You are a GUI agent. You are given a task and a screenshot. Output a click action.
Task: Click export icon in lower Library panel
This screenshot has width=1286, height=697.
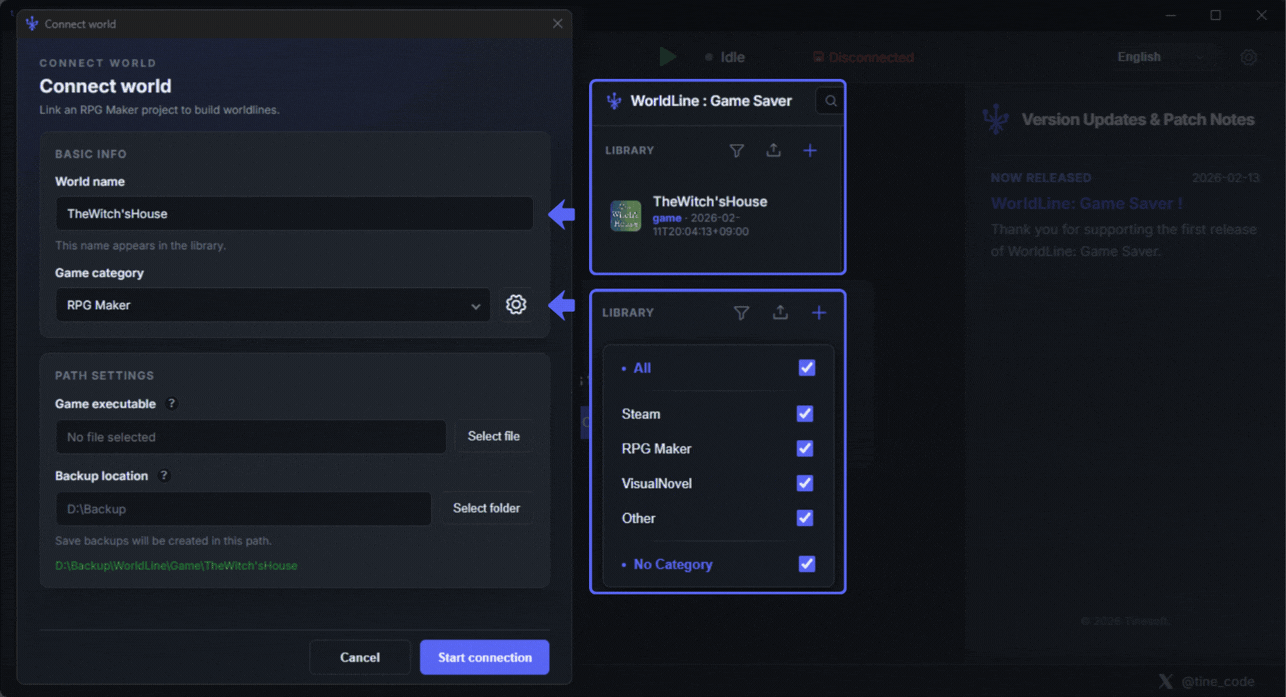coord(780,313)
